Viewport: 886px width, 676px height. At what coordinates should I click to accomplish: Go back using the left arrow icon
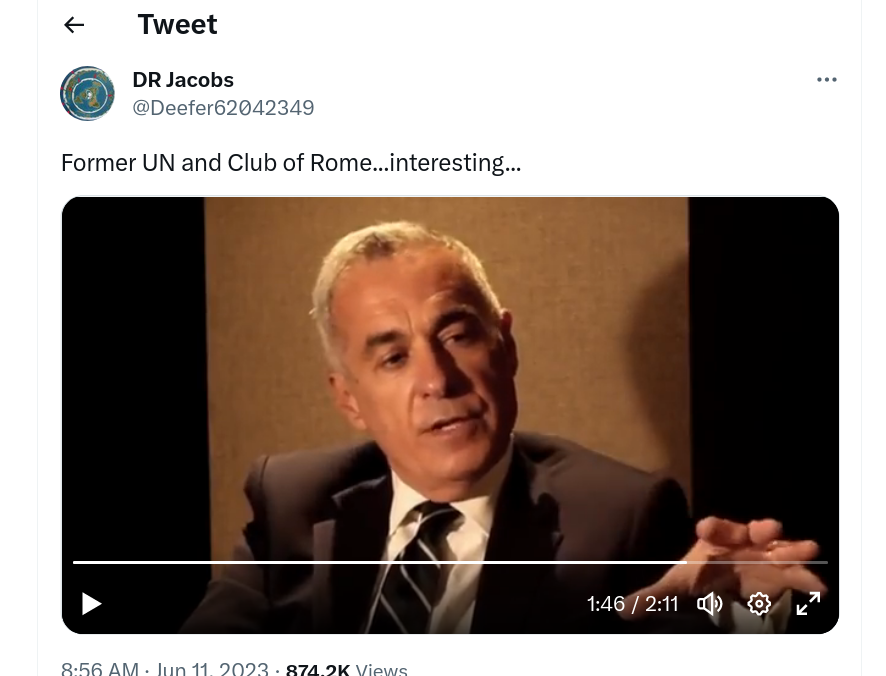74,25
